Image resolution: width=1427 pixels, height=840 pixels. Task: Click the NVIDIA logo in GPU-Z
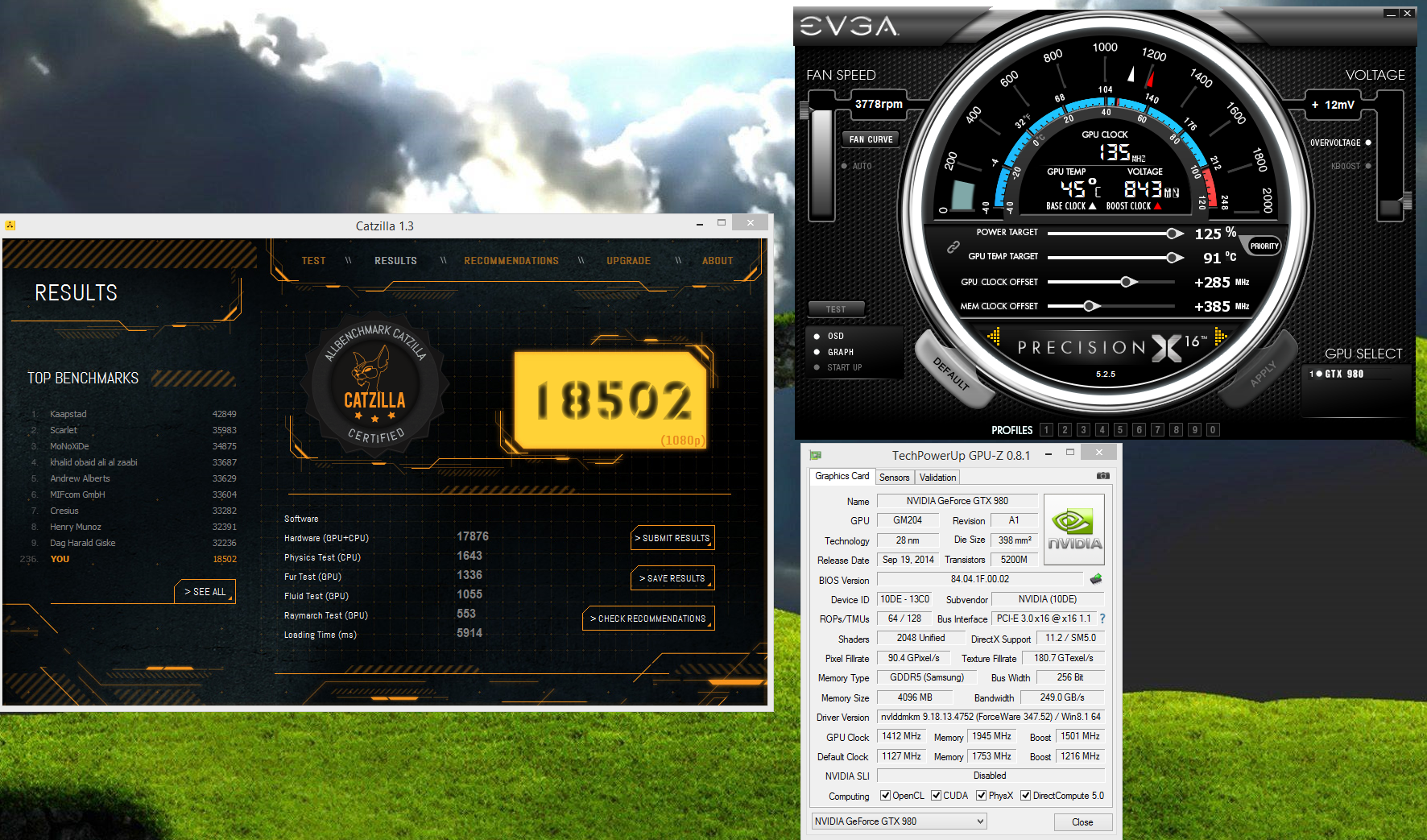click(x=1073, y=529)
